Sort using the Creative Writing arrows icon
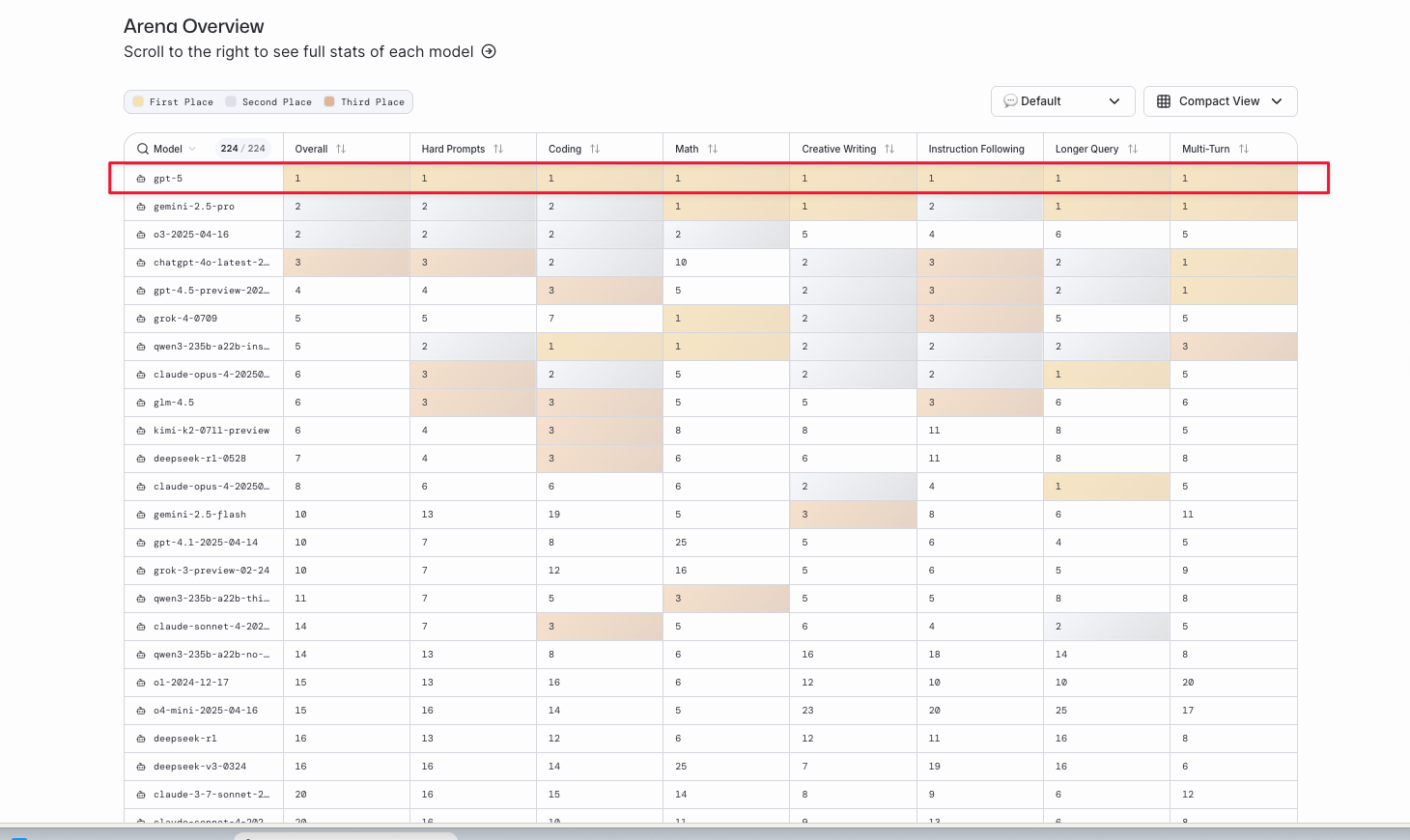The width and height of the screenshot is (1410, 840). pos(889,149)
